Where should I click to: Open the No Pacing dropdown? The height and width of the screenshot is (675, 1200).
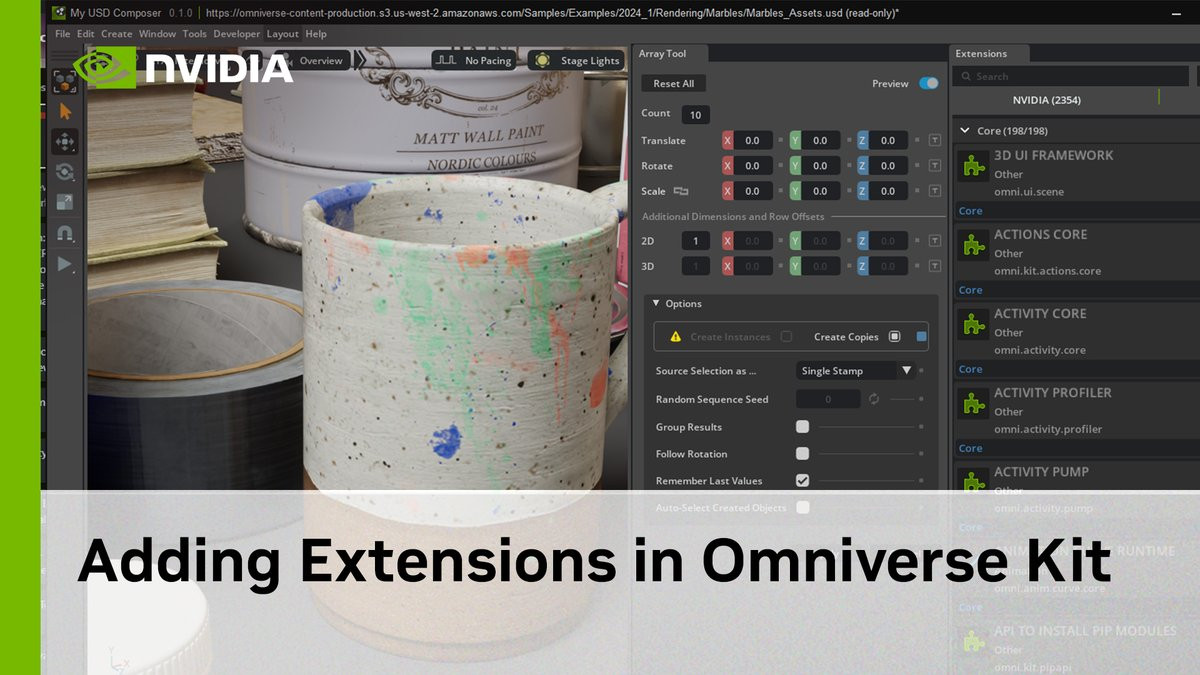[474, 60]
